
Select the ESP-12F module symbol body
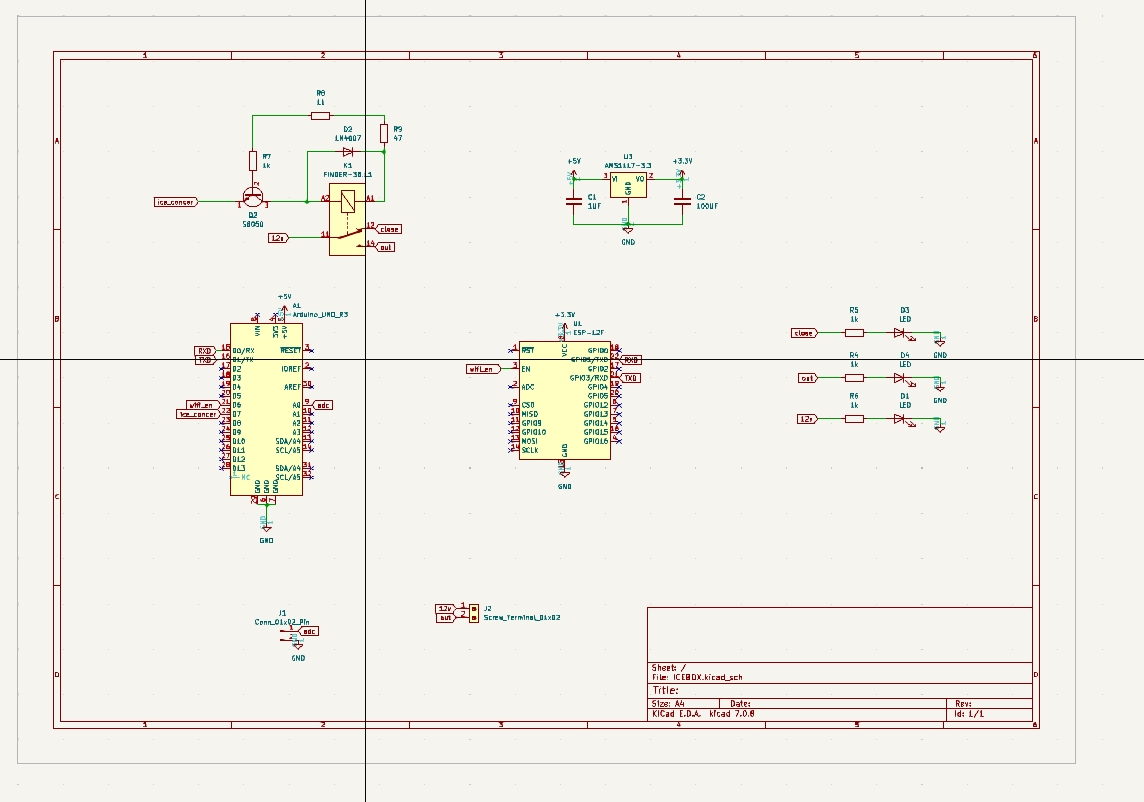tap(565, 401)
